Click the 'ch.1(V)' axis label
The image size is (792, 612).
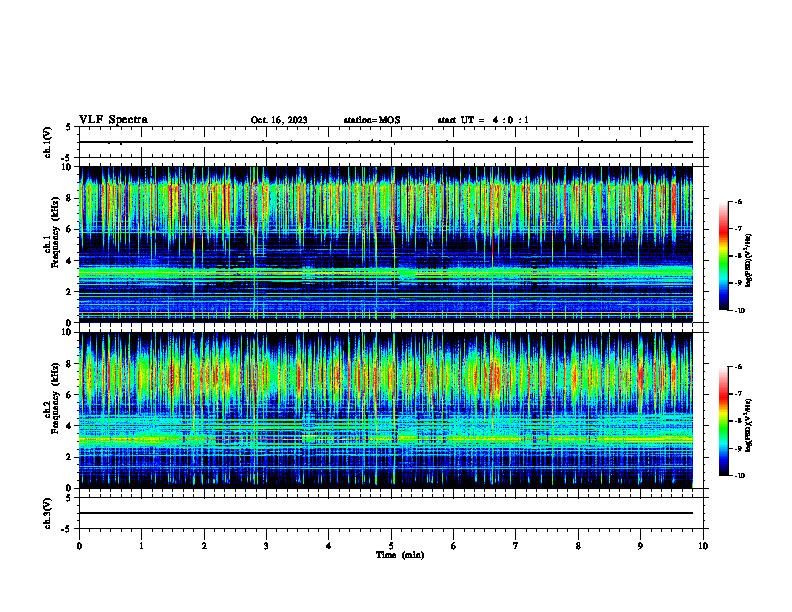pos(48,142)
